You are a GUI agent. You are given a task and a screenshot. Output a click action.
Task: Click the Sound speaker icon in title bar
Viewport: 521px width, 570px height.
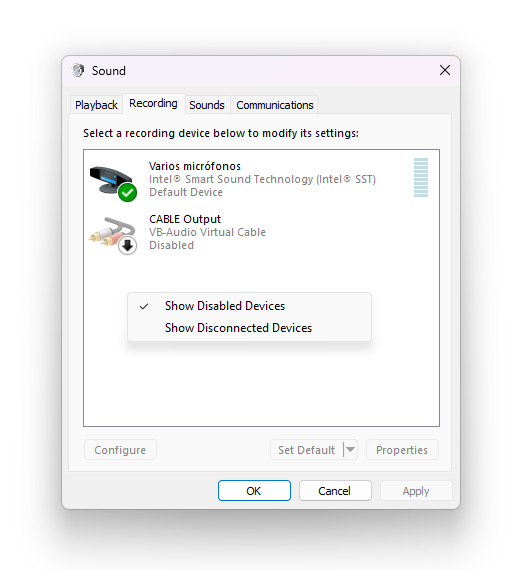(x=78, y=71)
